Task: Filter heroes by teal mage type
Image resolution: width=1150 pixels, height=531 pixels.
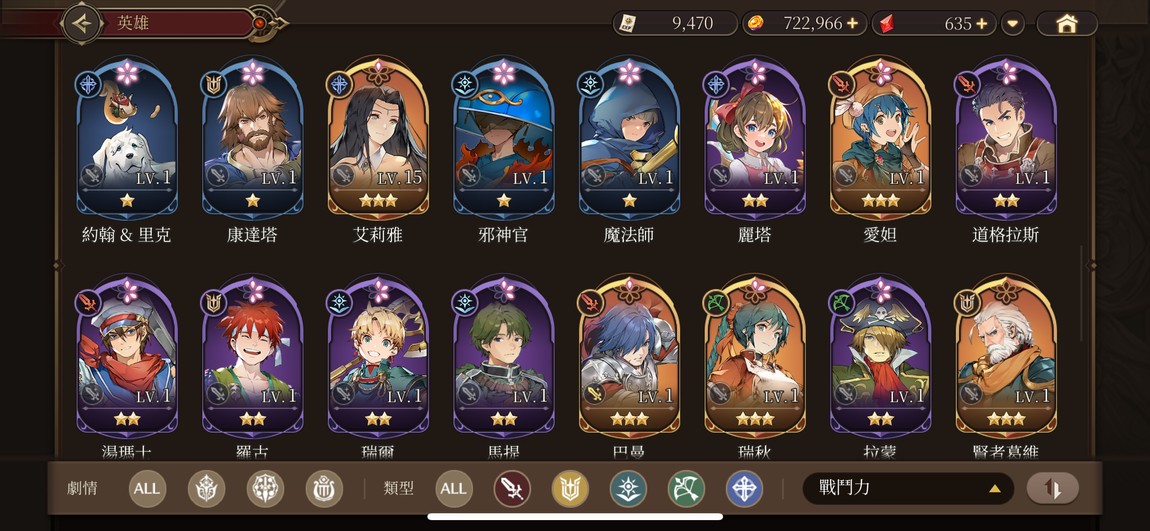Action: (x=629, y=489)
